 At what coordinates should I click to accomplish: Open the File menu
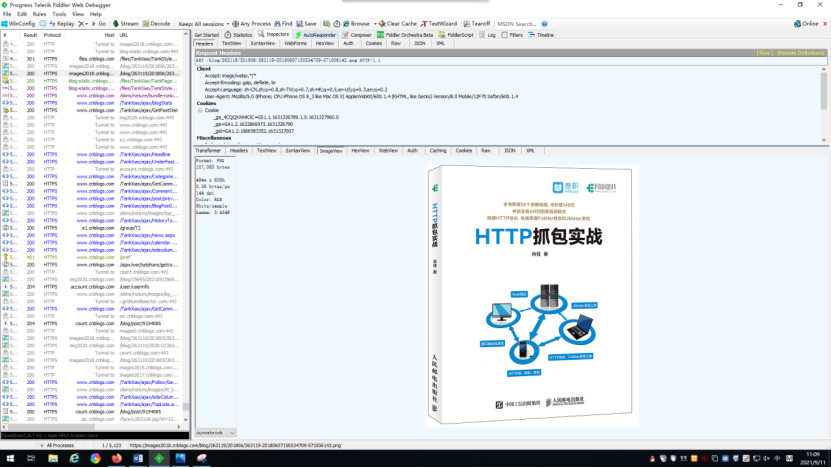pyautogui.click(x=7, y=14)
